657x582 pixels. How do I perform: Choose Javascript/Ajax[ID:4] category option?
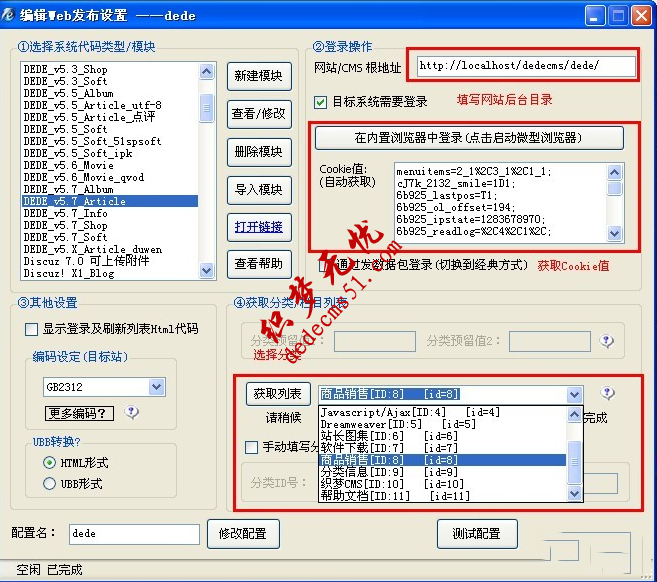click(443, 412)
